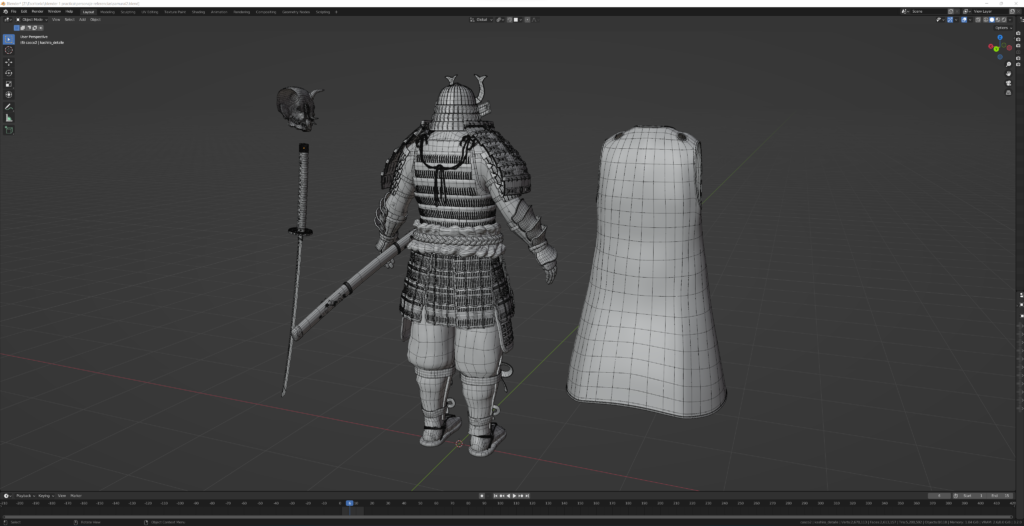Choose the Move tool

pyautogui.click(x=8, y=62)
